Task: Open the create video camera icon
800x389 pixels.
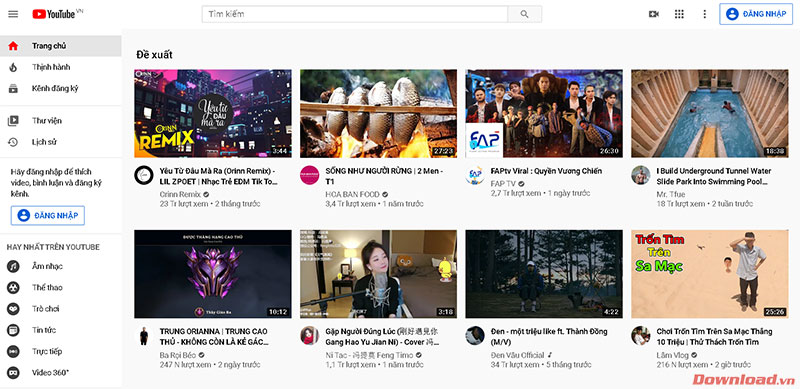Action: coord(654,14)
